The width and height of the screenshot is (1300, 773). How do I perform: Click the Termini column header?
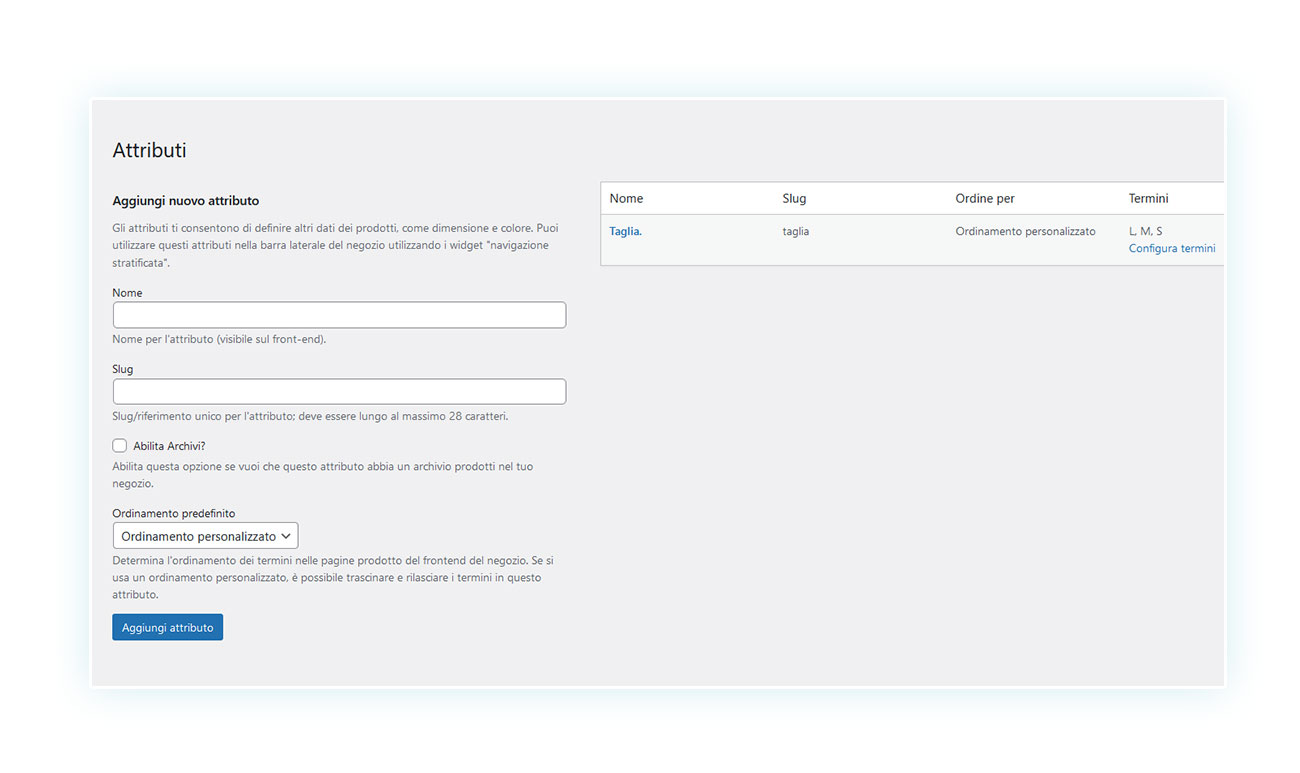tap(1149, 198)
